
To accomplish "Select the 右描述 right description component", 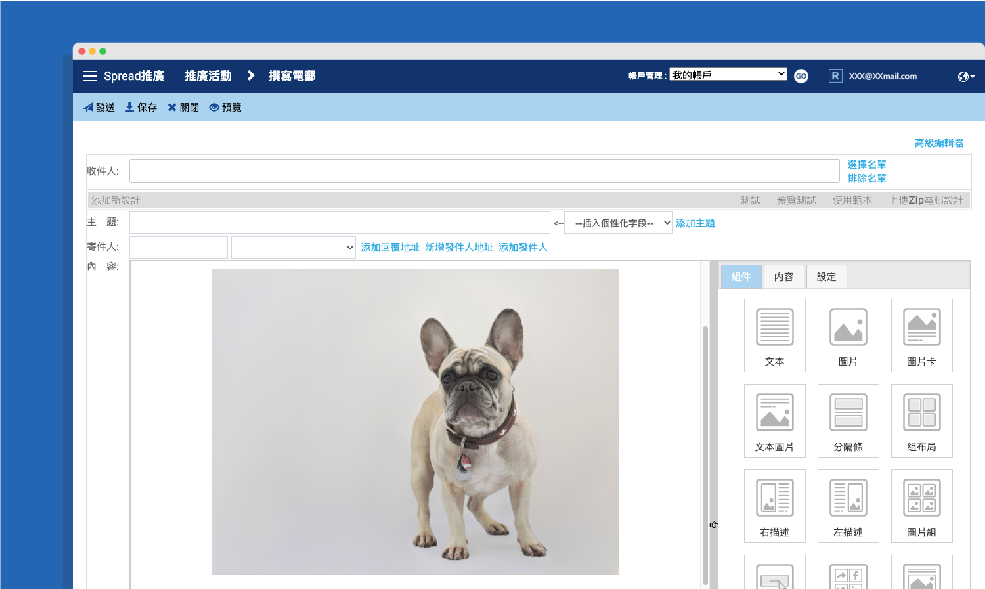I will click(x=775, y=506).
